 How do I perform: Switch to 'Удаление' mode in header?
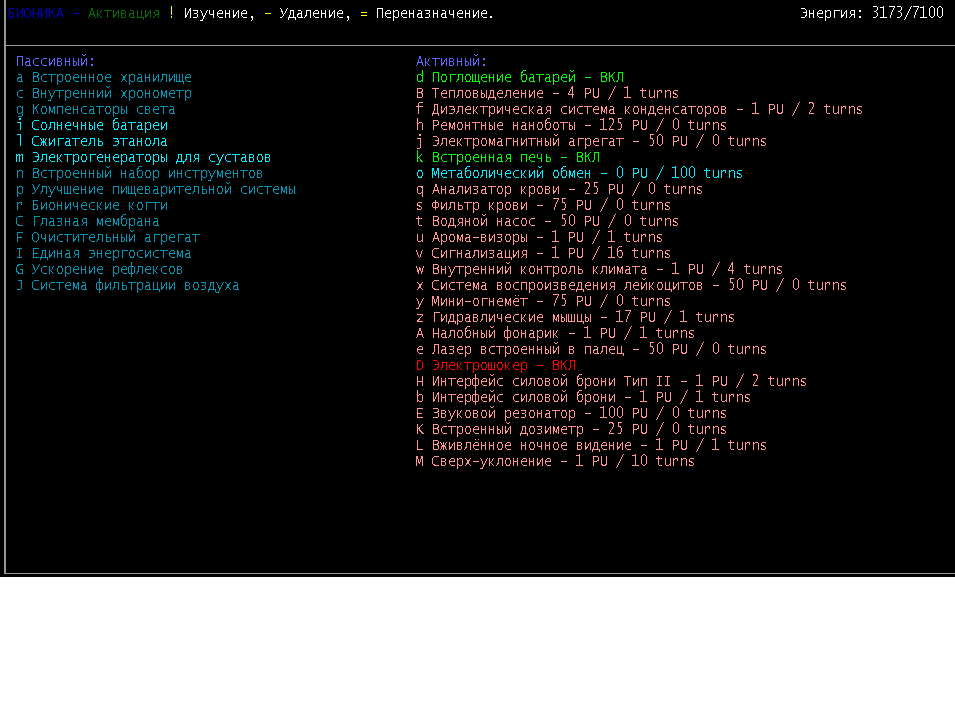click(x=312, y=13)
